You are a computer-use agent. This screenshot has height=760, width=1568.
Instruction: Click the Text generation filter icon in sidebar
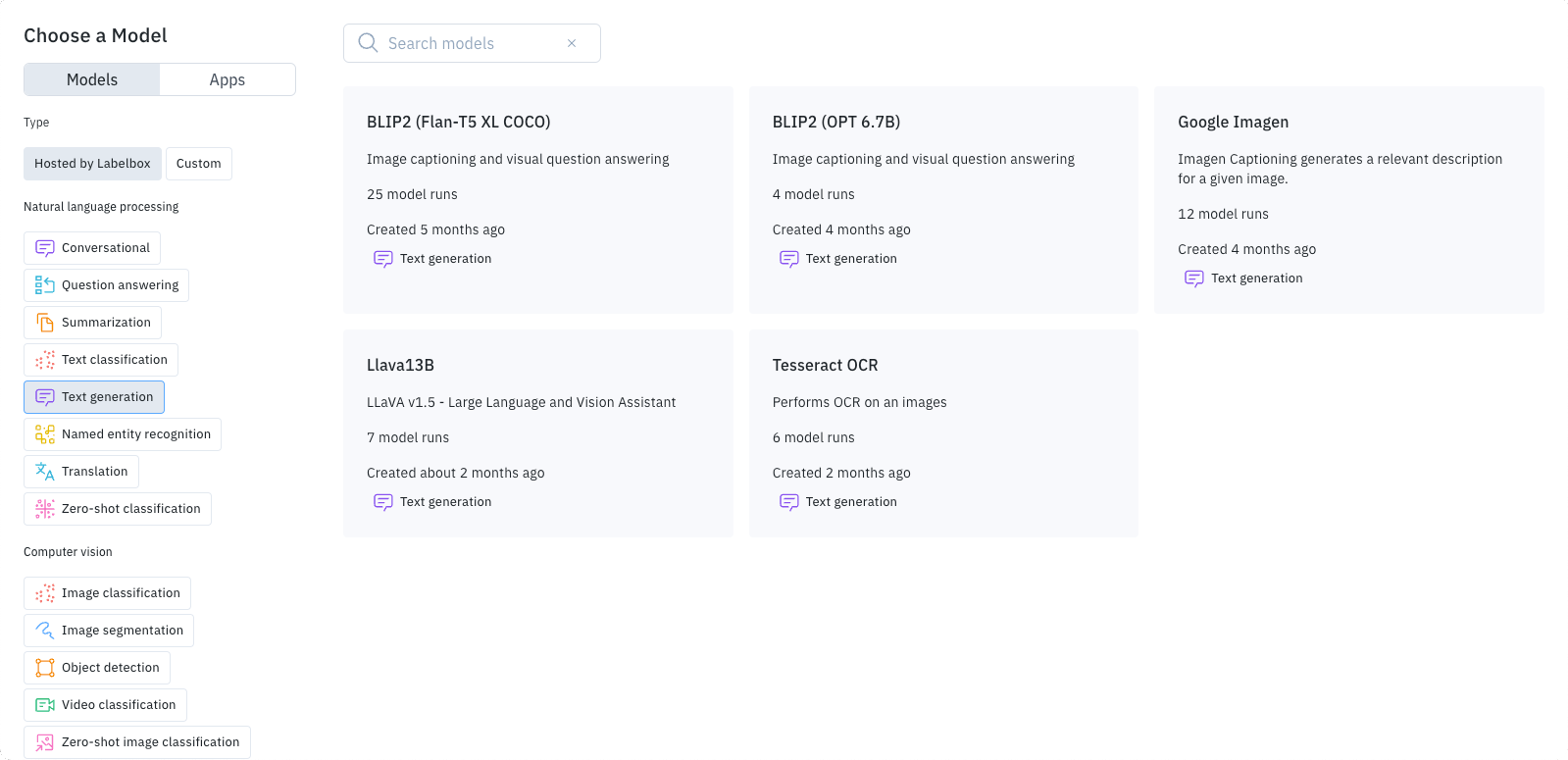tap(45, 397)
